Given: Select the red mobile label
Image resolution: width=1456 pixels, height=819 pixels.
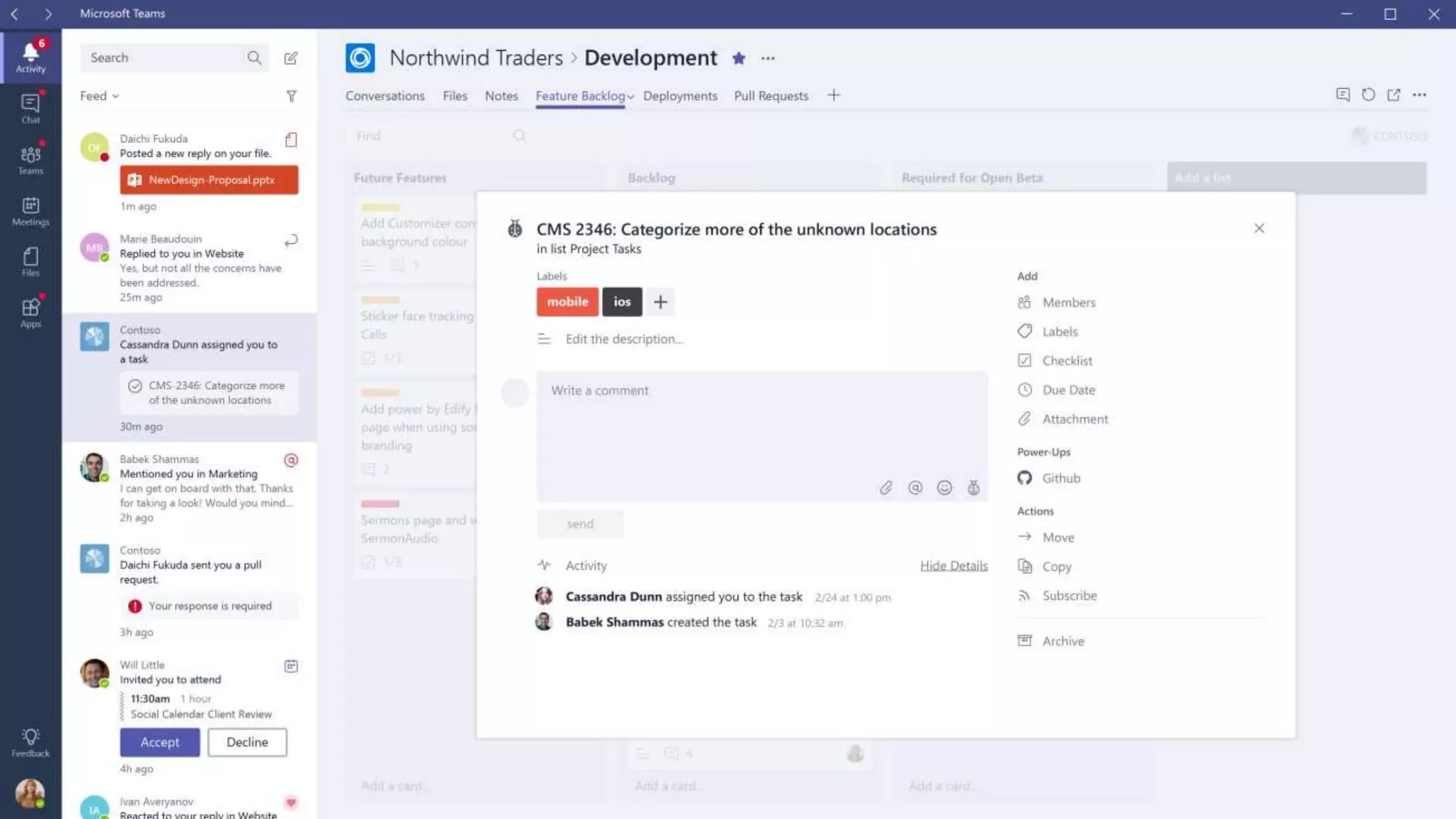Looking at the screenshot, I should (567, 302).
